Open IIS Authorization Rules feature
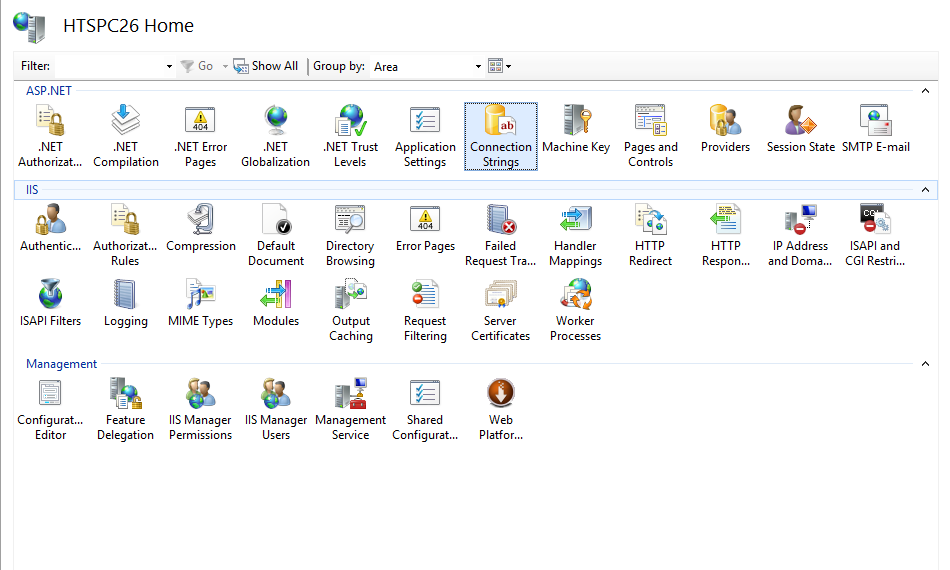The width and height of the screenshot is (950, 570). tap(125, 235)
